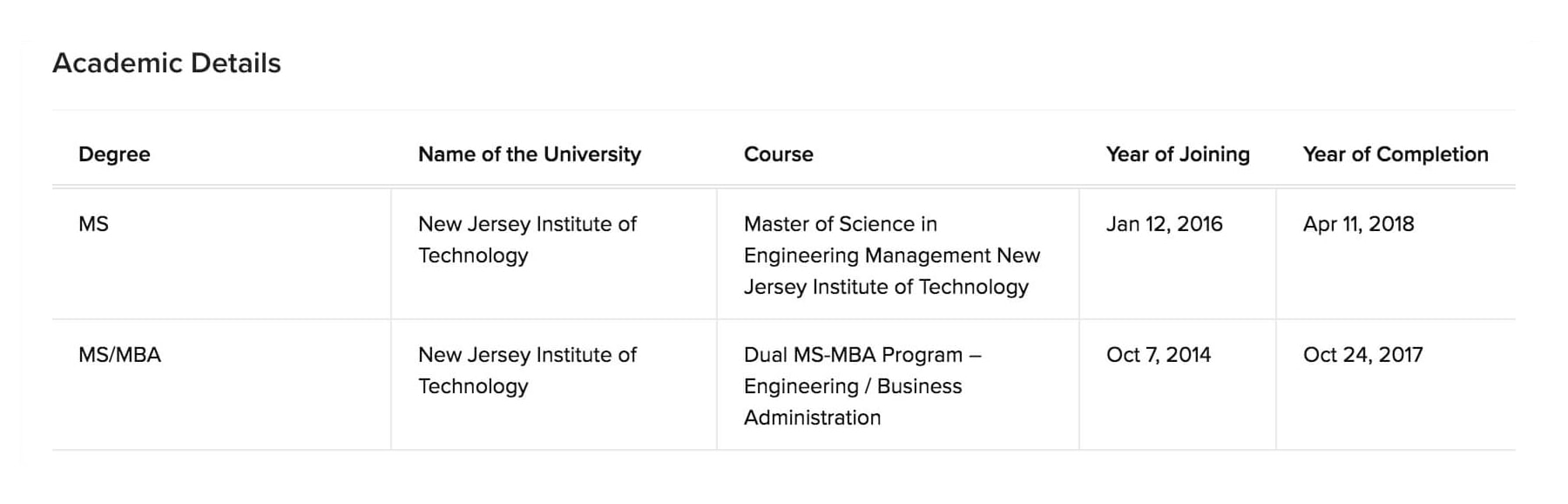Click the Academic Details section heading

click(166, 63)
